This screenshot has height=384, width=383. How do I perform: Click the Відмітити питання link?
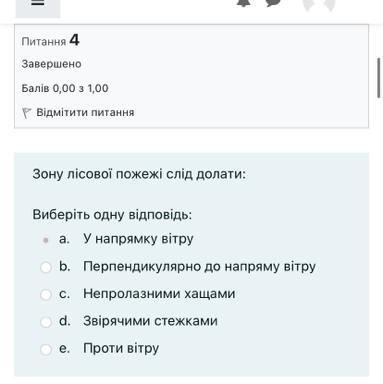(85, 112)
